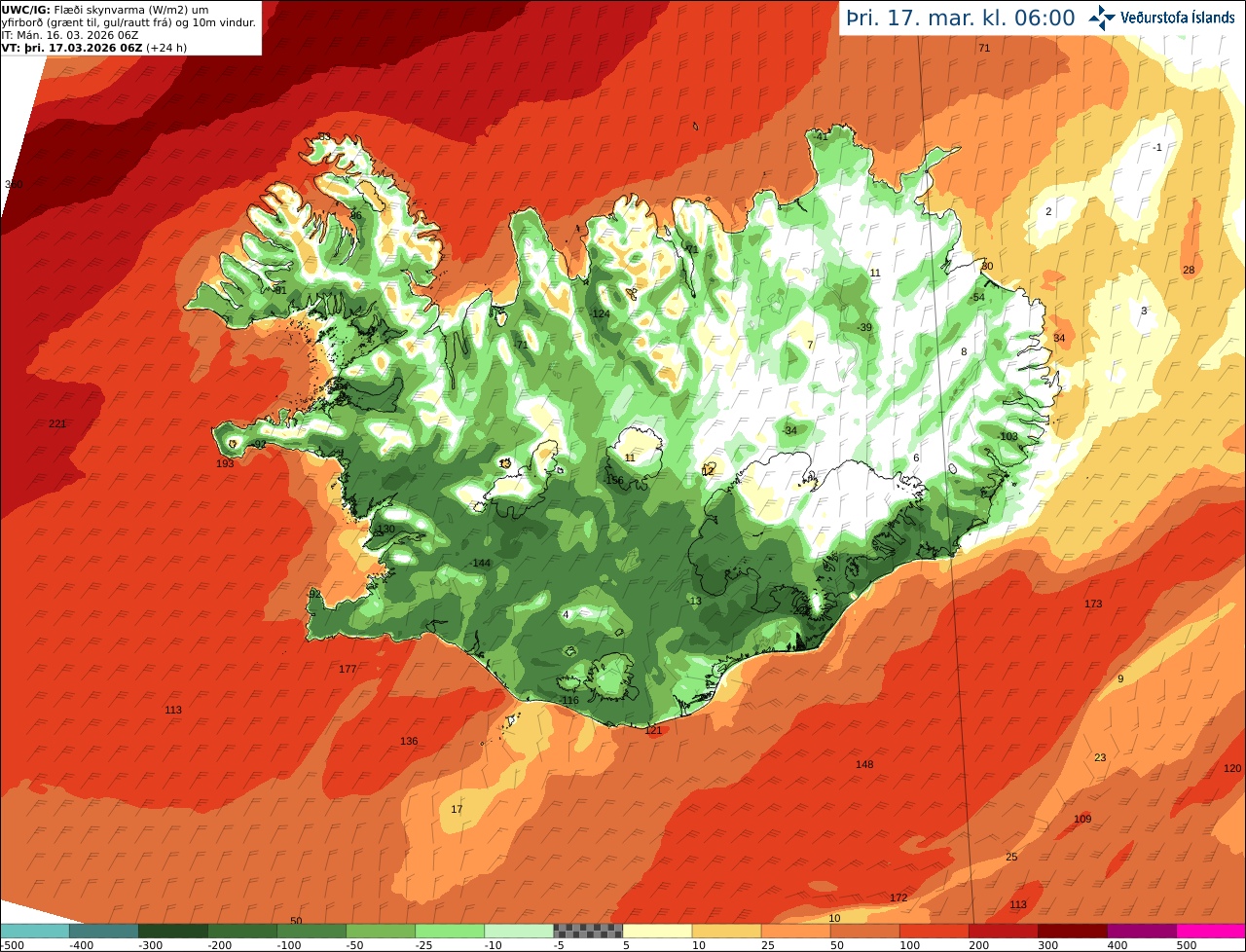Select the -100 to -50 green legend swatch

tap(311, 931)
